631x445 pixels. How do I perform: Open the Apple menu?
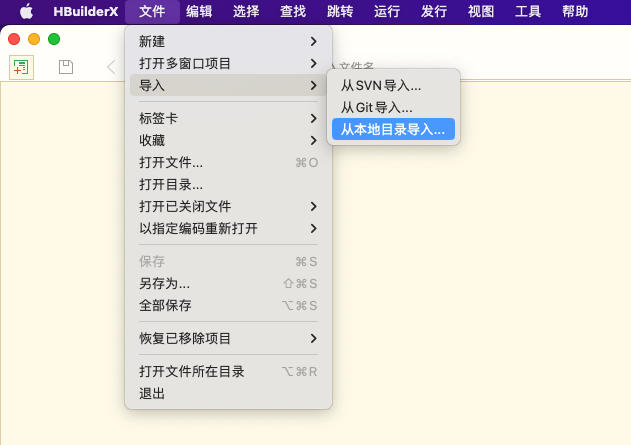point(25,12)
